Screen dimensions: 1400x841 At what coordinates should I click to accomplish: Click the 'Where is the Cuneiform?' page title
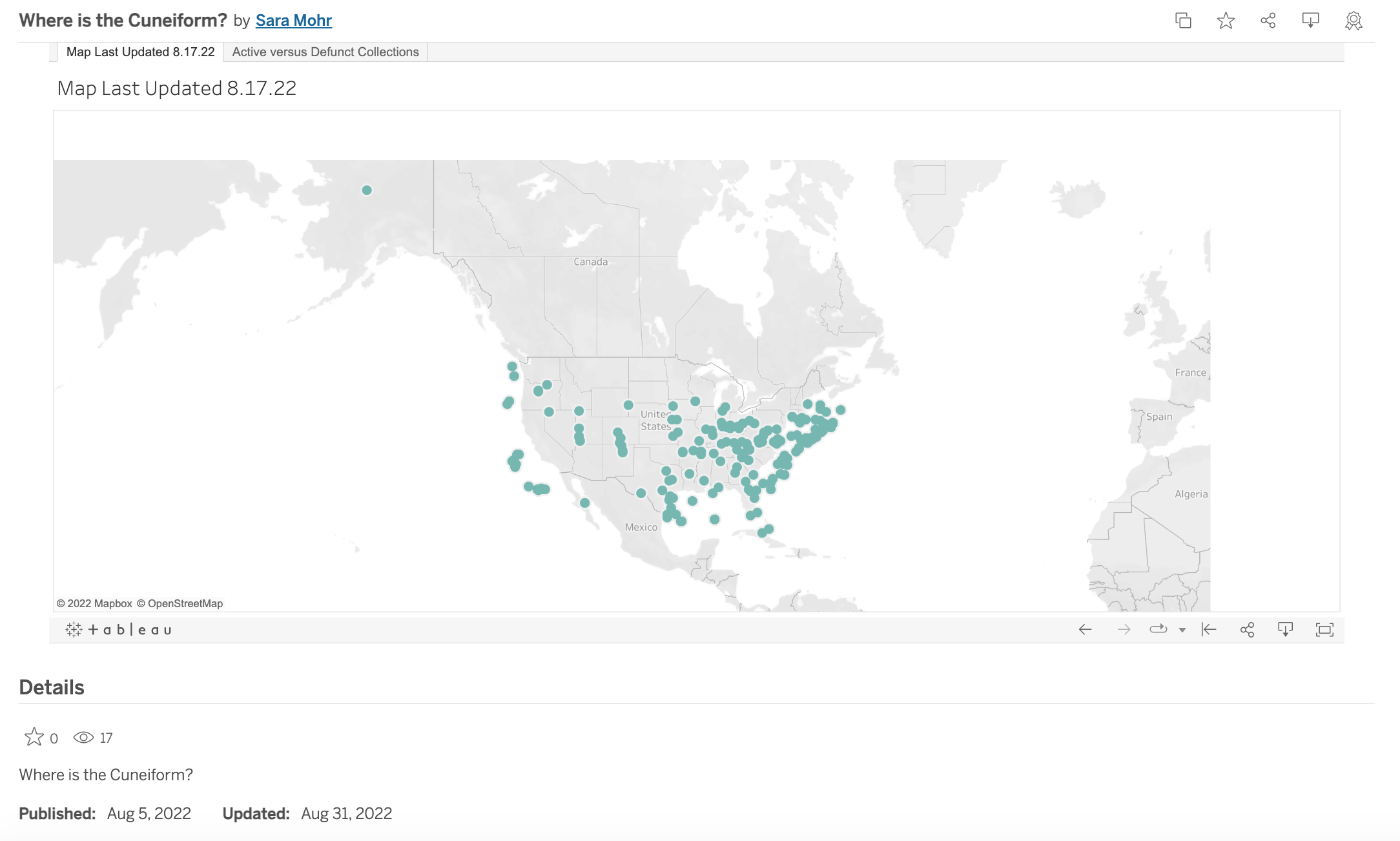[x=123, y=21]
